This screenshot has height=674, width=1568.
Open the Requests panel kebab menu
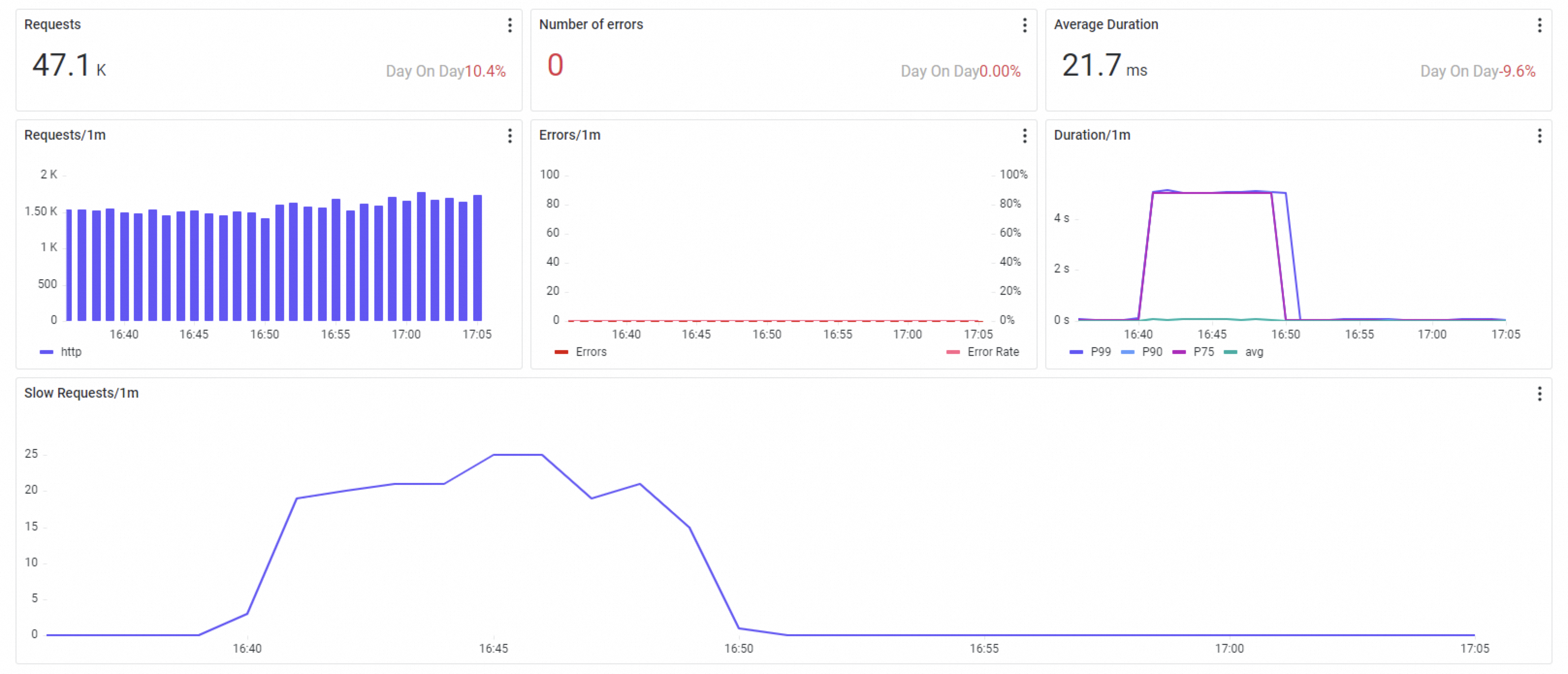[510, 25]
